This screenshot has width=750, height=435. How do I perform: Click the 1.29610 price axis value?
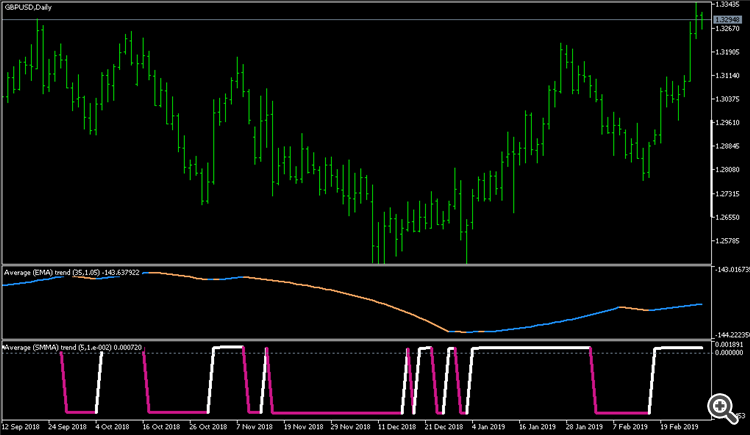coord(728,123)
